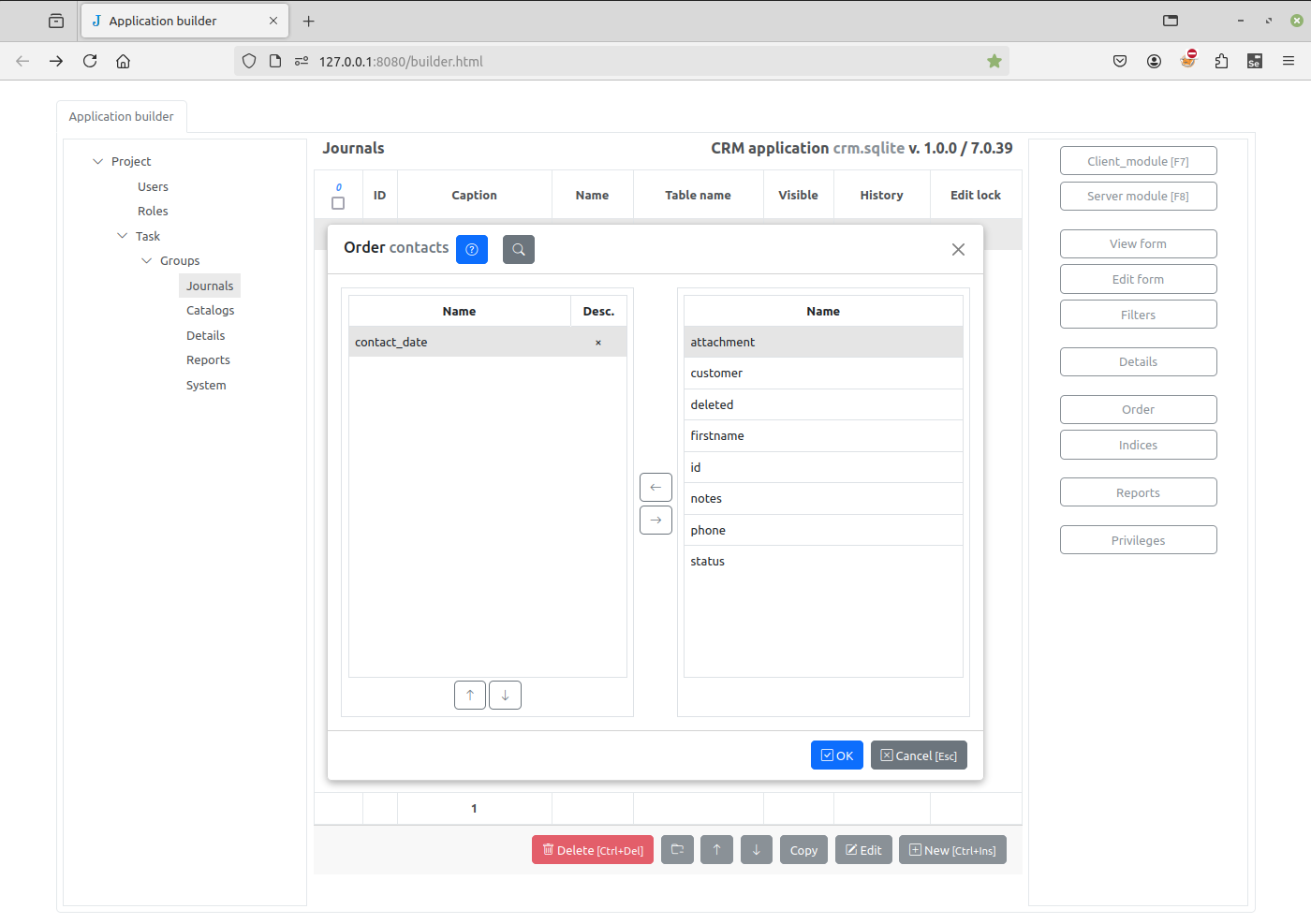Move selected order field up
Image resolution: width=1311 pixels, height=924 pixels.
470,695
